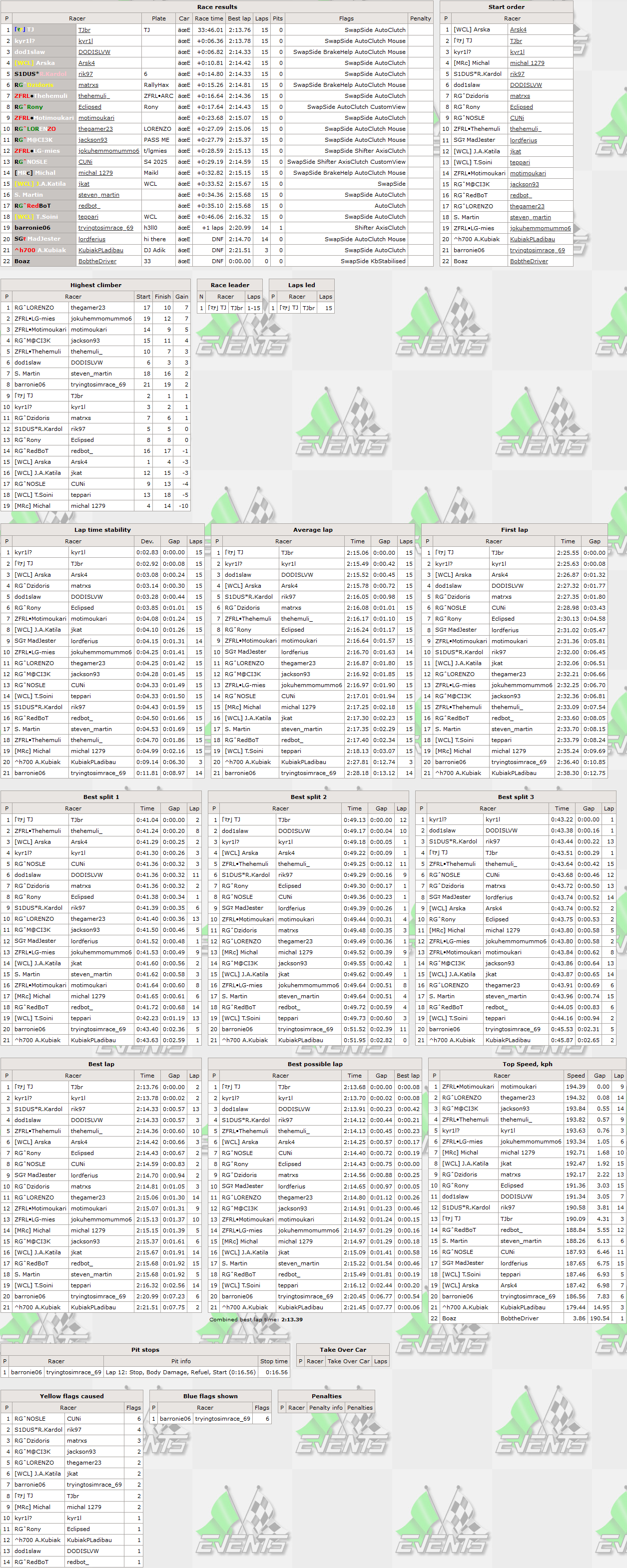Open DODISLVW link in Start order table
627x1568 pixels.
pyautogui.click(x=526, y=84)
